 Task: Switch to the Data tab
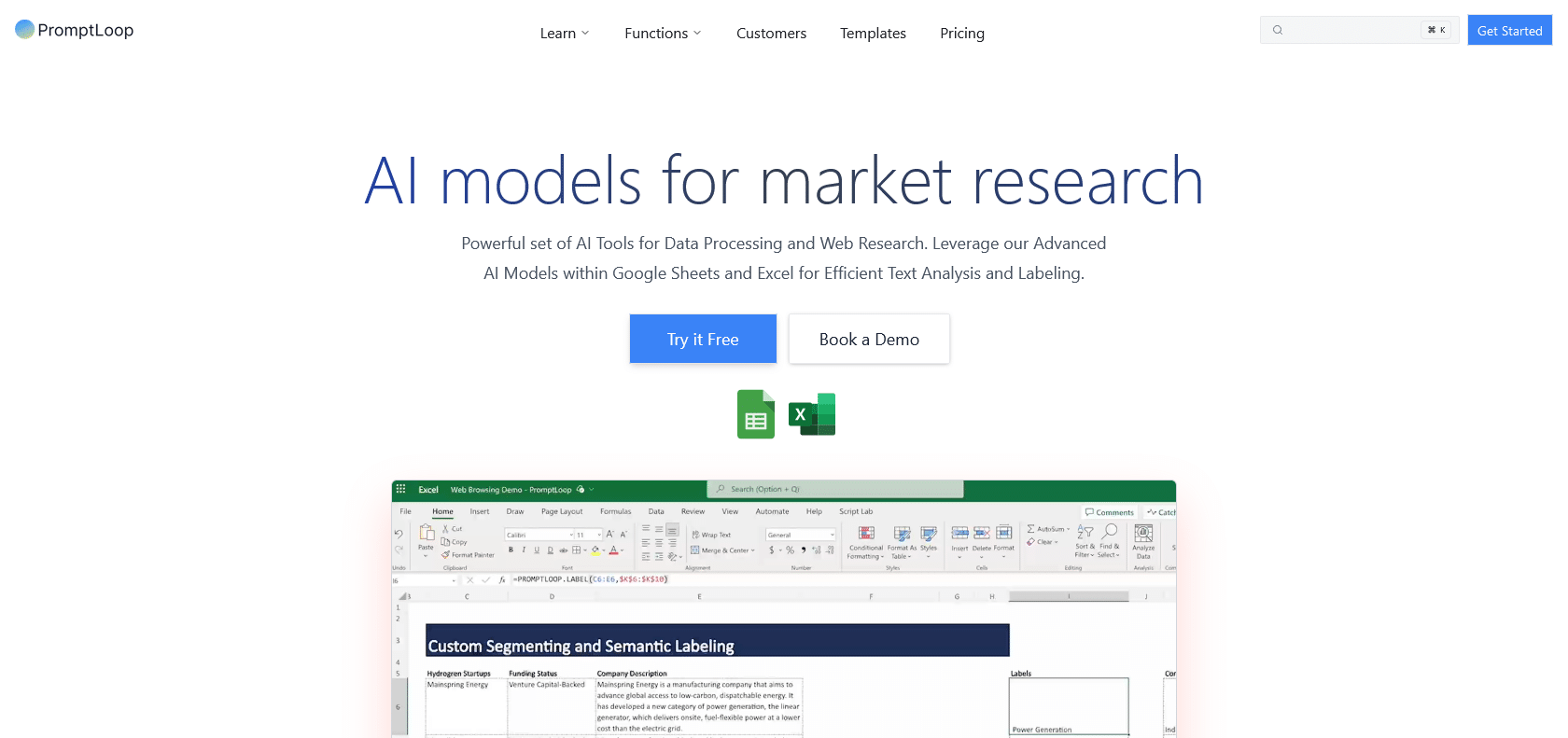pos(656,511)
